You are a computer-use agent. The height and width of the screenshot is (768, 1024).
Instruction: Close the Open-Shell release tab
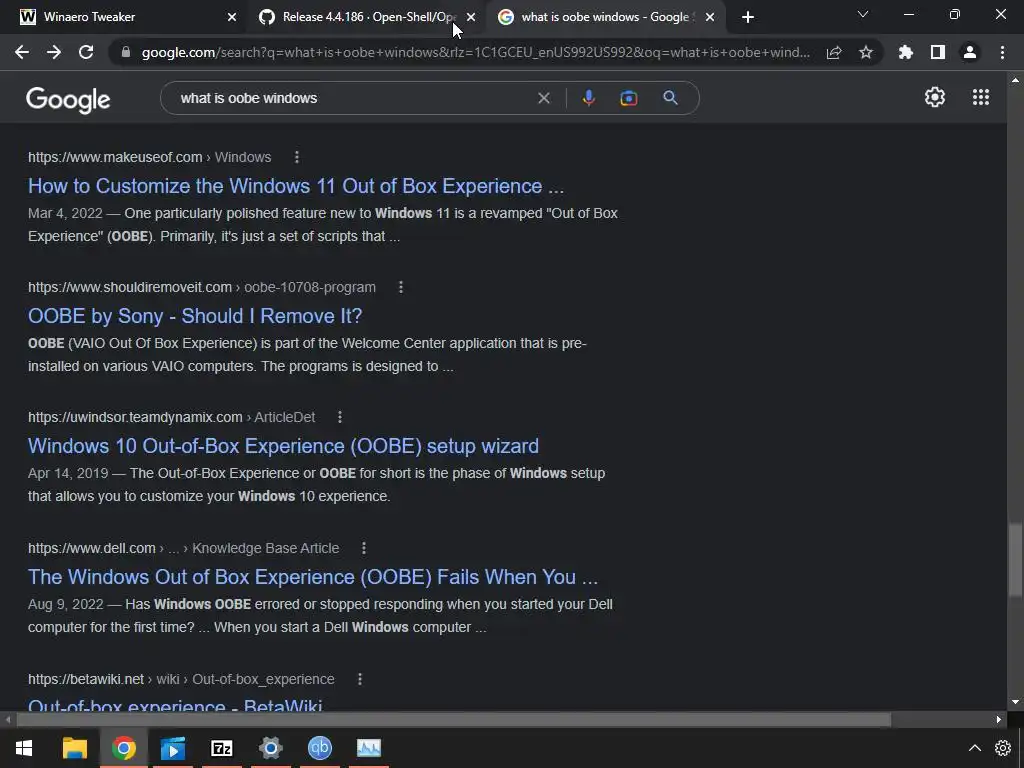(x=471, y=17)
